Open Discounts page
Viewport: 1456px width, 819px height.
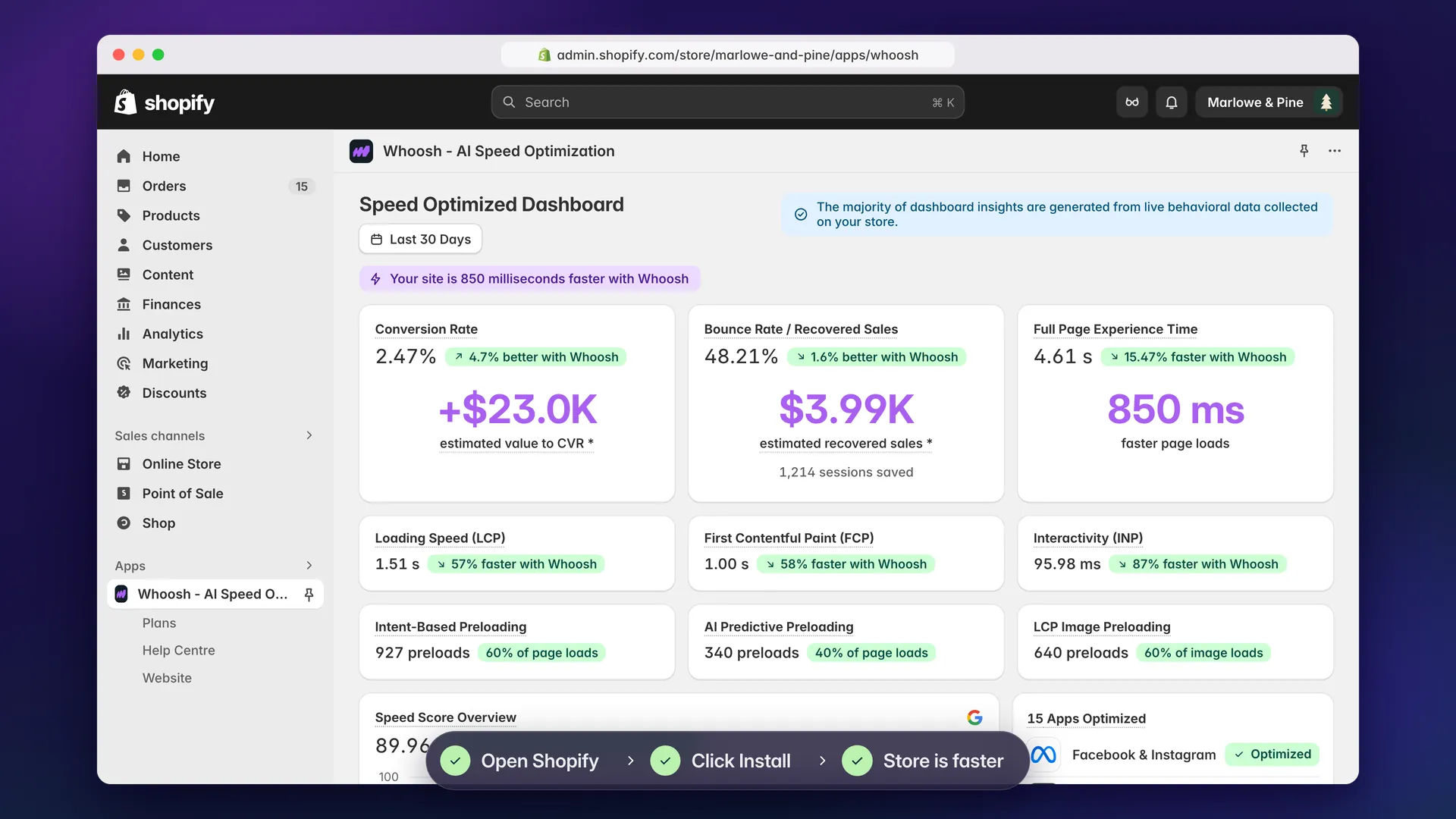pos(215,393)
